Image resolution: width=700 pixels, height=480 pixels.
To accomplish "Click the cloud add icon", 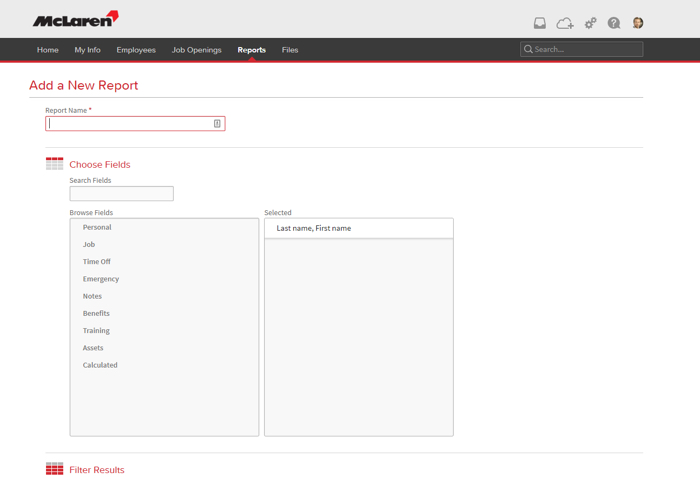I will (565, 23).
